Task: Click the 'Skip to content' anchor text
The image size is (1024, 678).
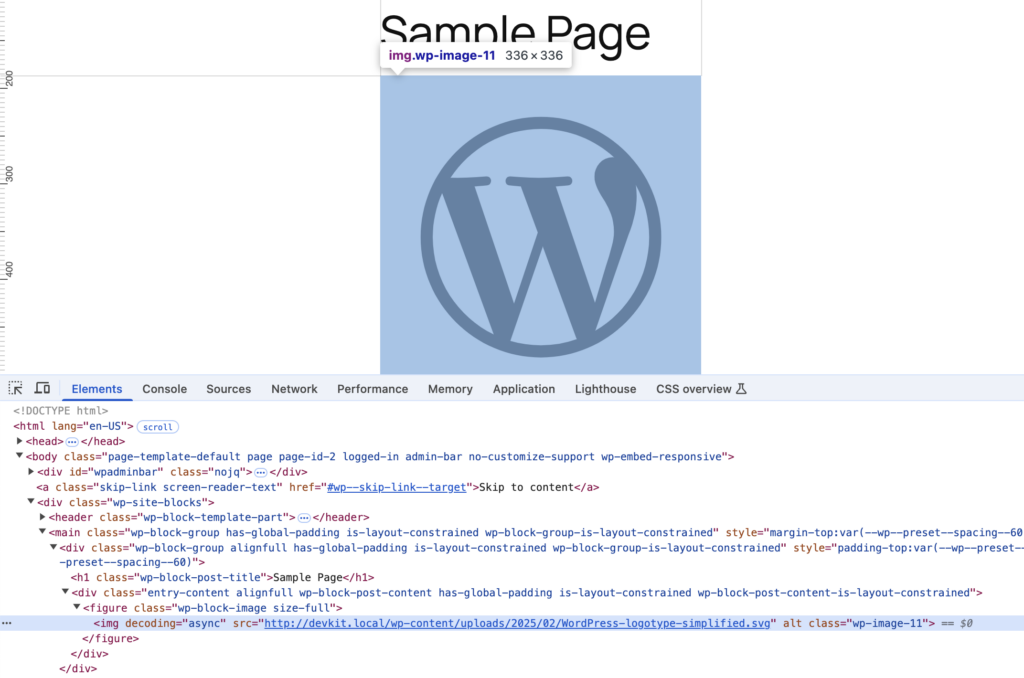Action: [x=526, y=487]
